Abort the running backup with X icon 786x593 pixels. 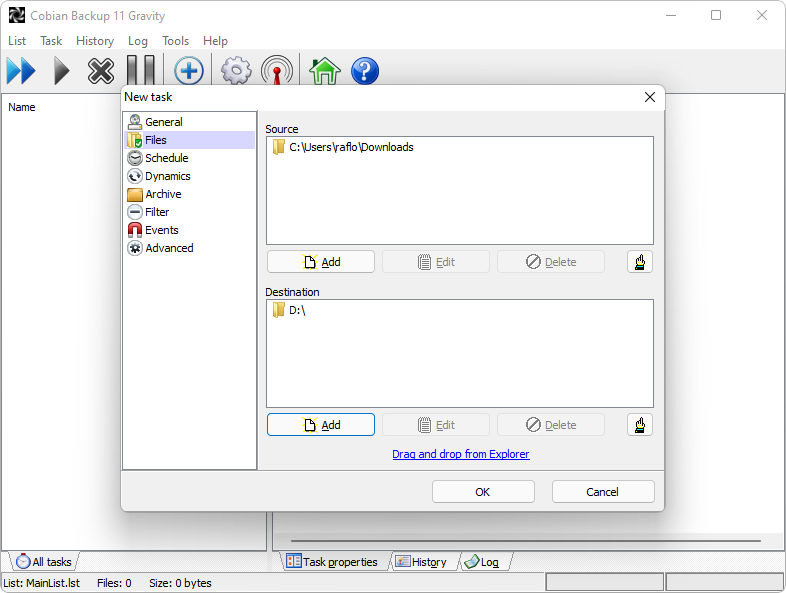(101, 71)
